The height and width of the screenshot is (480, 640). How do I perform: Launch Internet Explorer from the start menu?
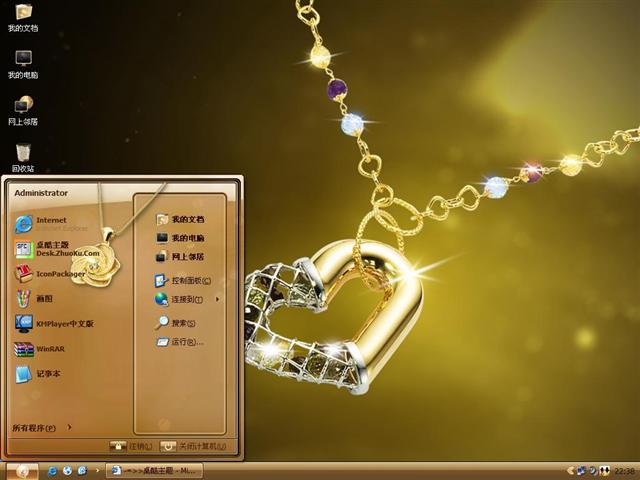pyautogui.click(x=51, y=224)
